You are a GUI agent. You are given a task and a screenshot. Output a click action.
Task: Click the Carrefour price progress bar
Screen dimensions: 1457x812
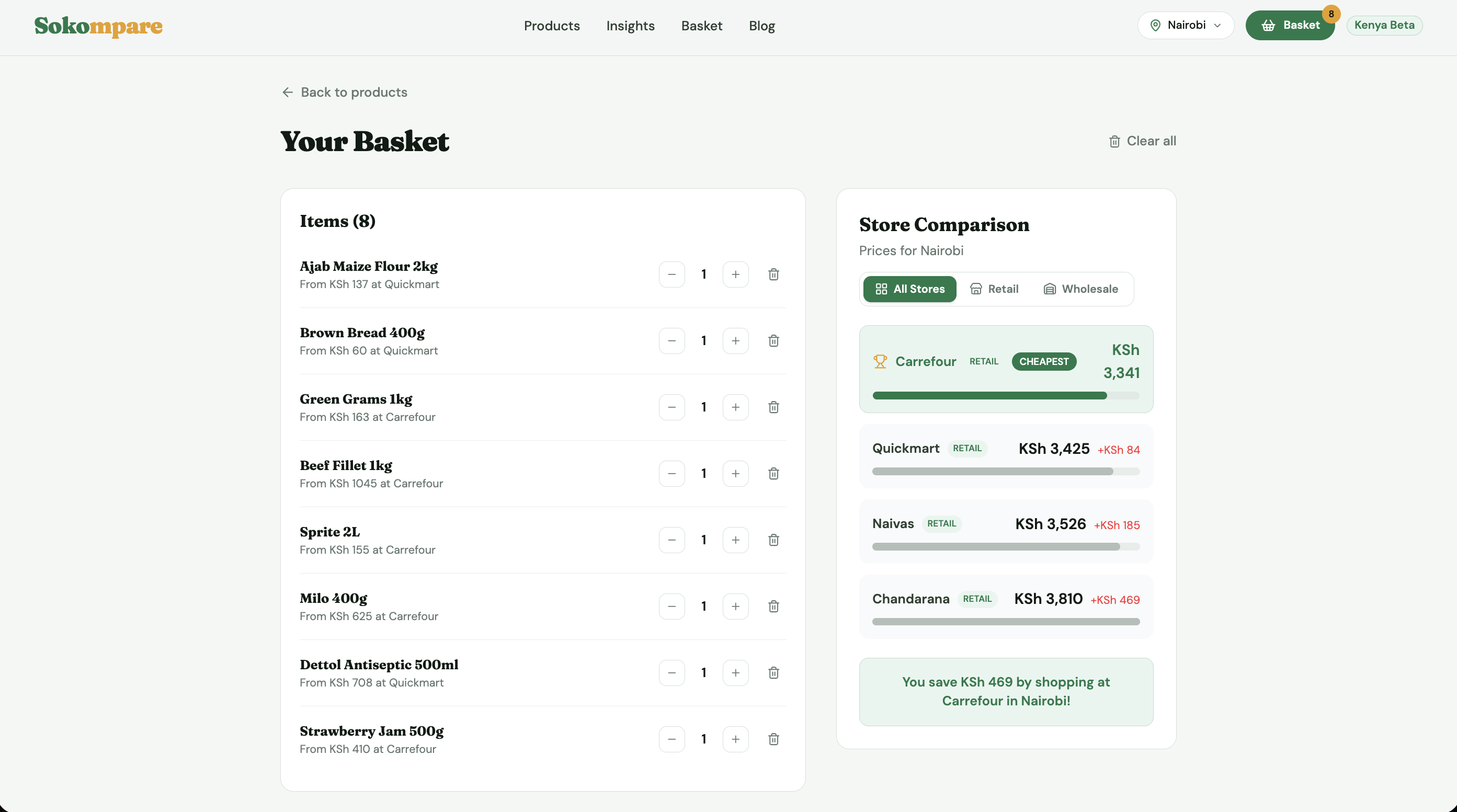(1006, 396)
